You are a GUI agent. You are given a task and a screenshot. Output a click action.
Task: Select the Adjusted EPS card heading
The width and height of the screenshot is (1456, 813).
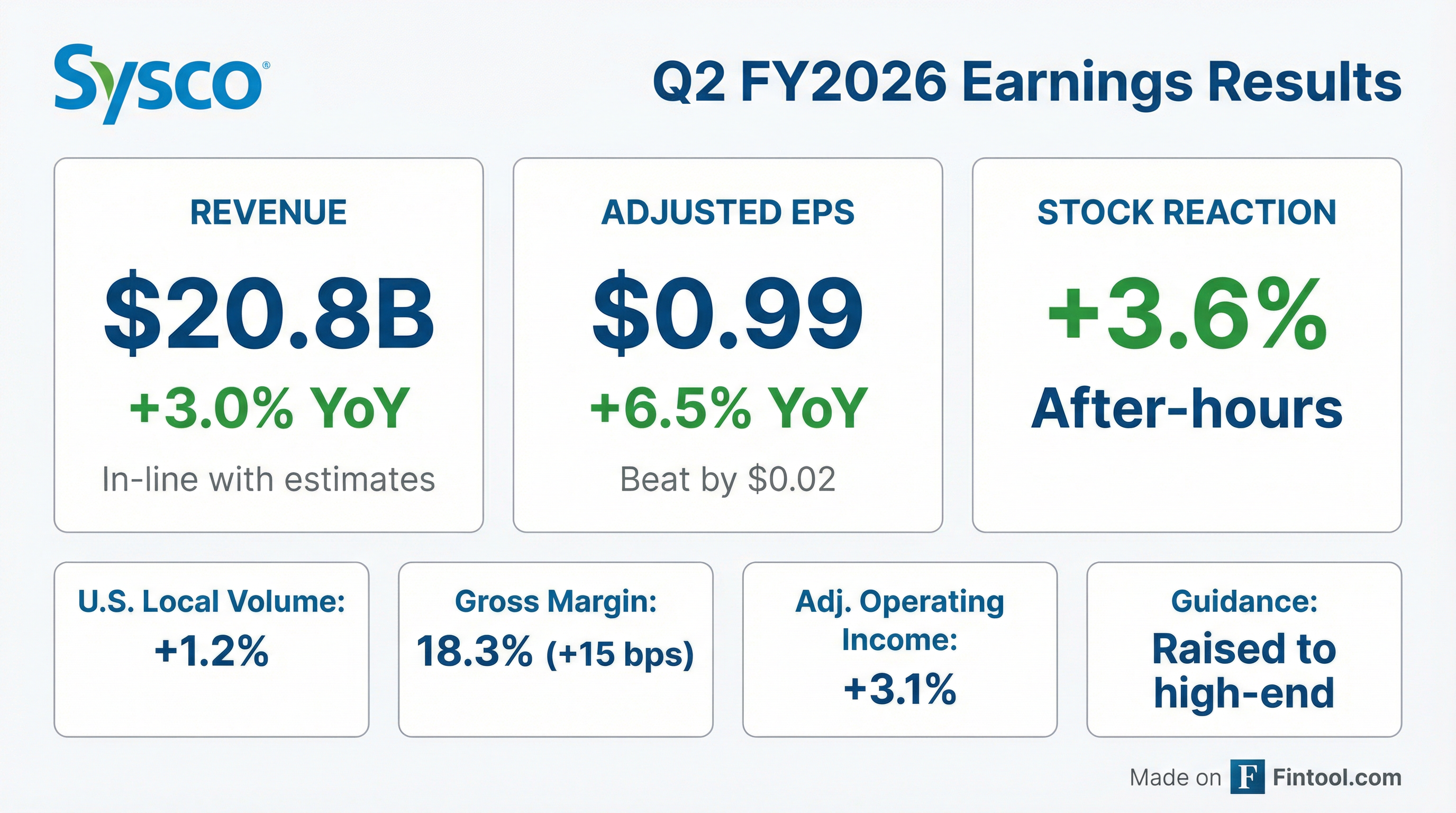click(727, 213)
